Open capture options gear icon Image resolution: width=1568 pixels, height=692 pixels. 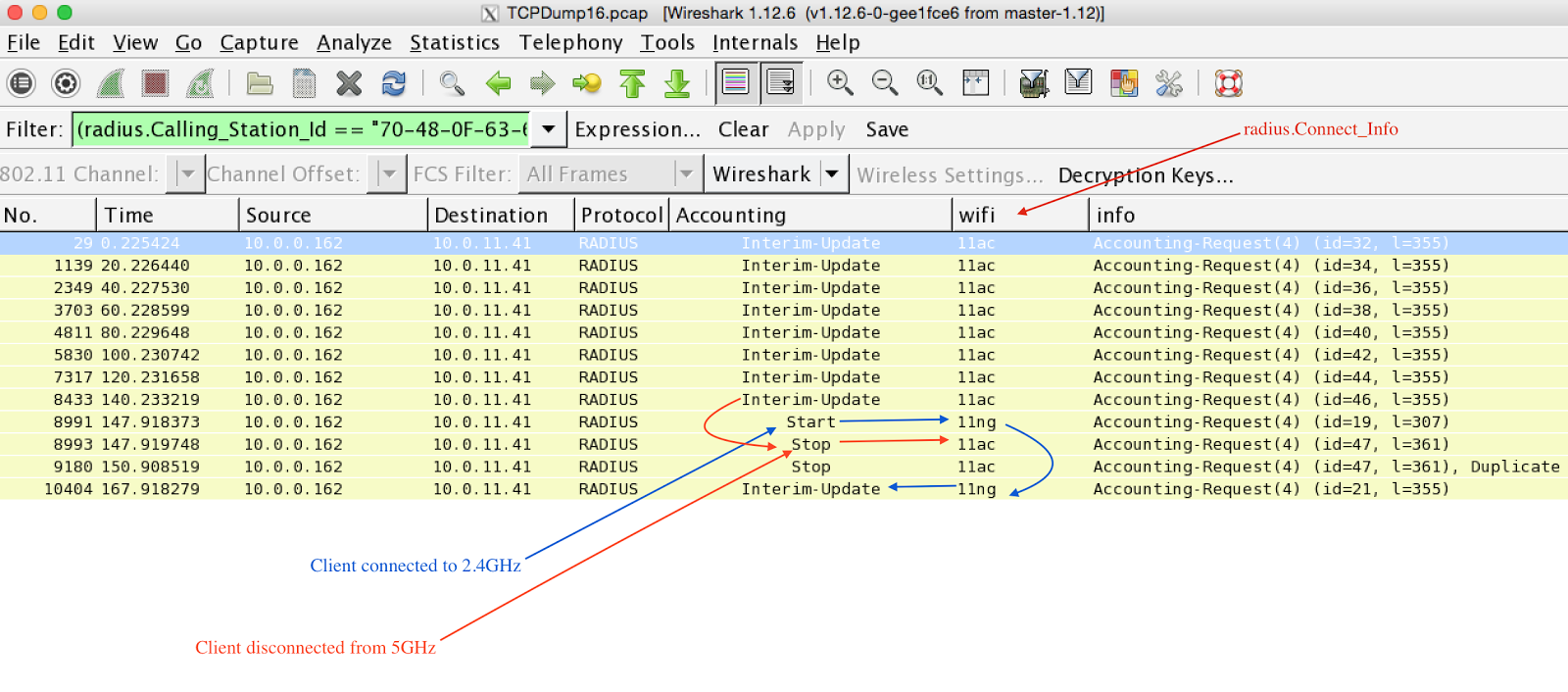66,83
